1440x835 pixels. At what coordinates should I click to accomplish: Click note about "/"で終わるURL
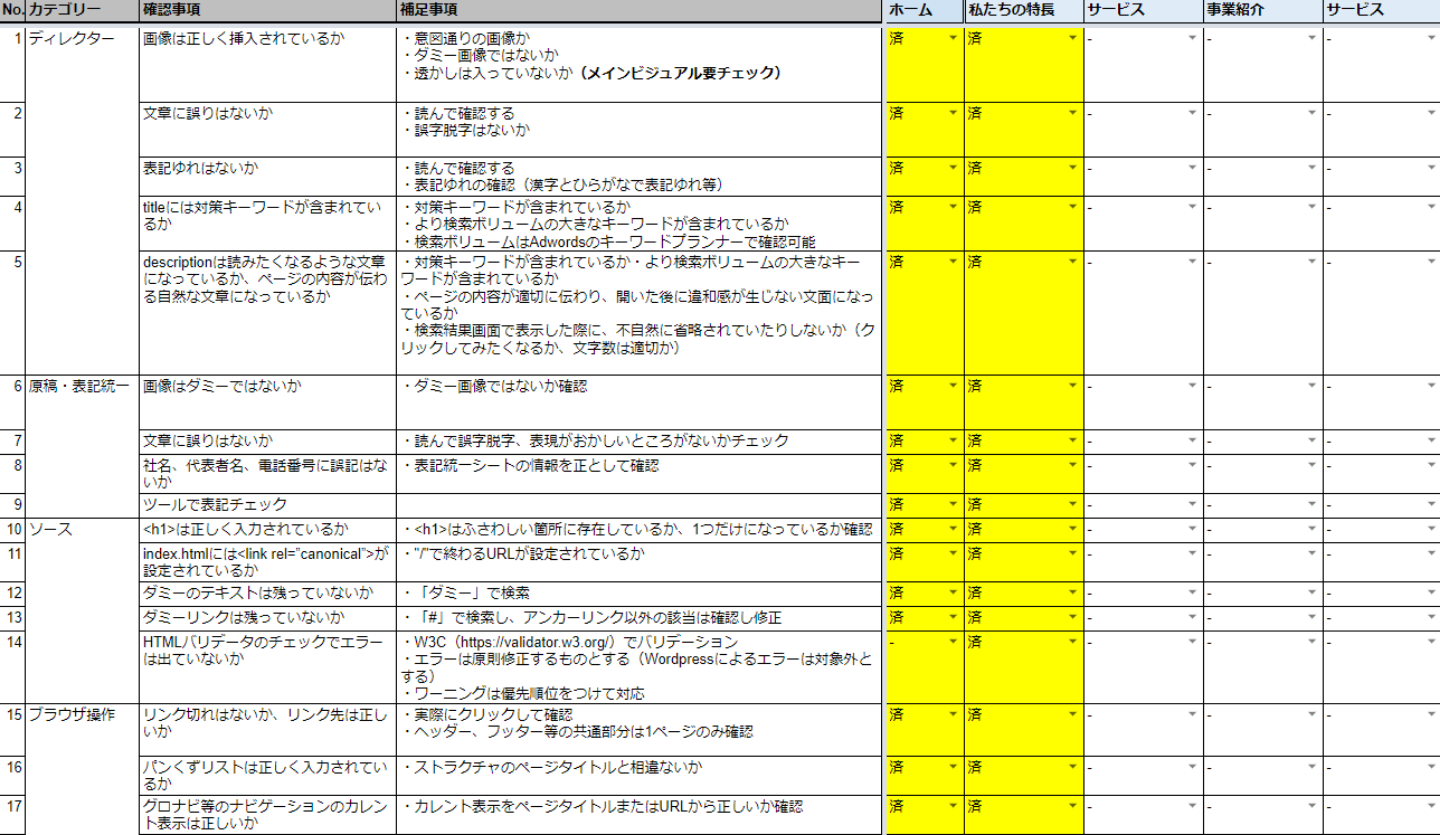(x=638, y=562)
